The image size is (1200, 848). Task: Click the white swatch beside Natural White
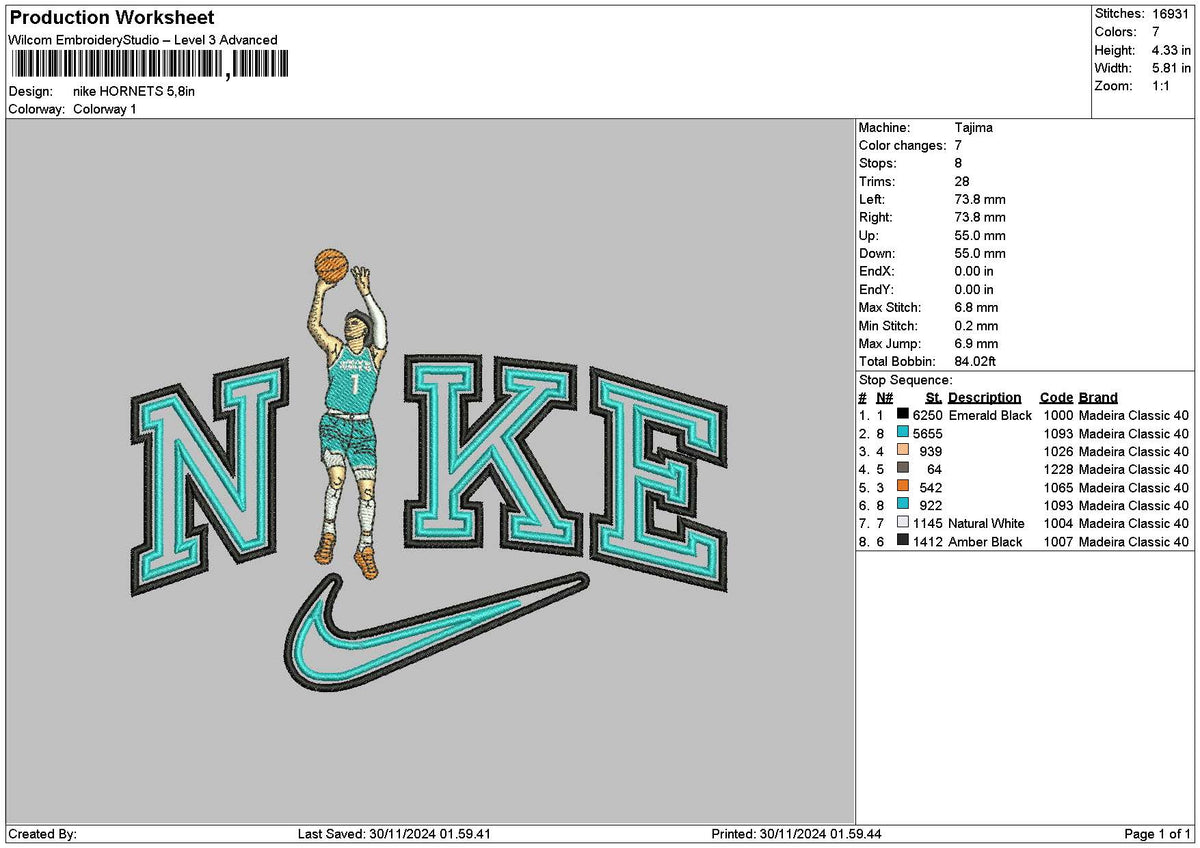point(903,523)
